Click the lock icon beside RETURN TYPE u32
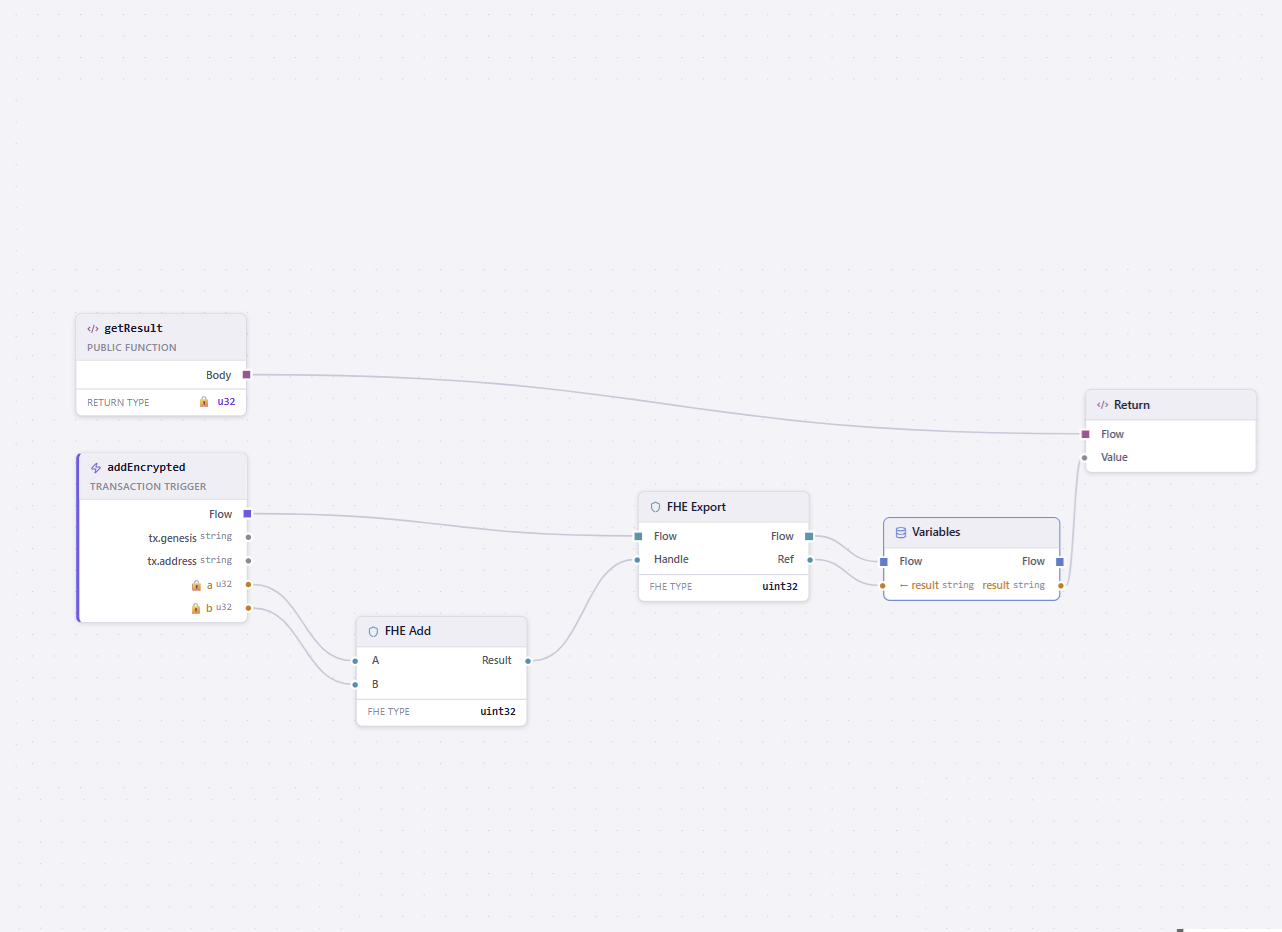1282x932 pixels. click(x=202, y=401)
